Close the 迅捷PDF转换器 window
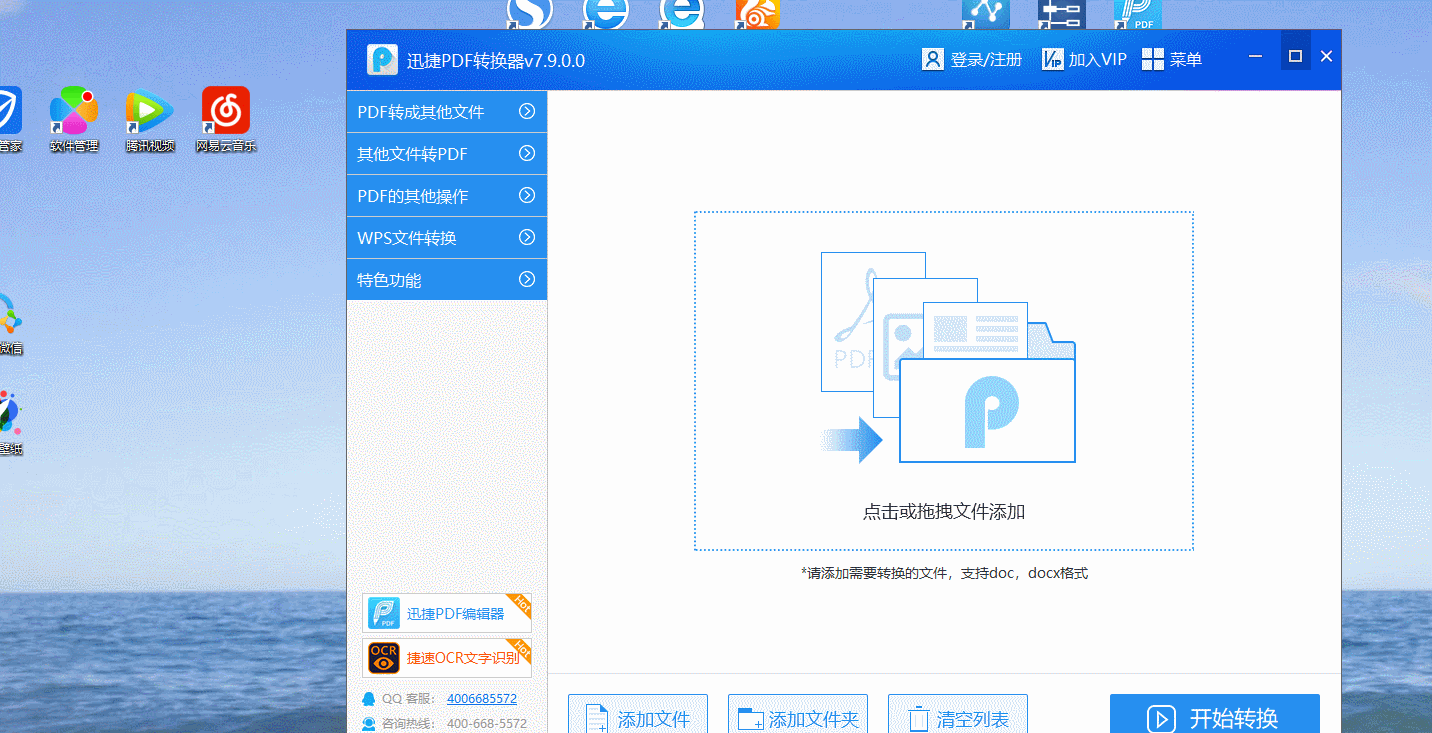This screenshot has height=733, width=1432. point(1327,56)
